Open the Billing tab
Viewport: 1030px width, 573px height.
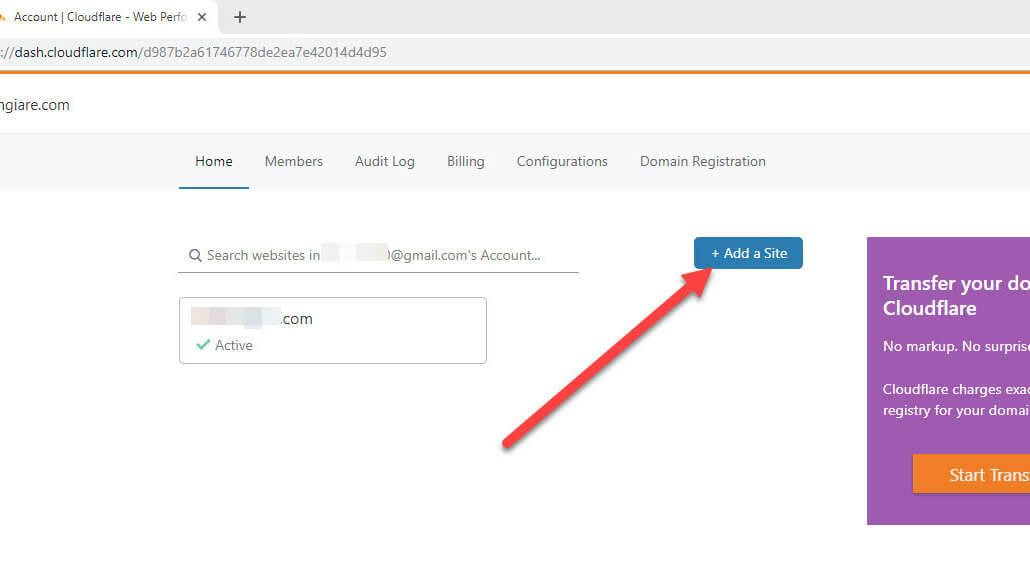tap(465, 161)
